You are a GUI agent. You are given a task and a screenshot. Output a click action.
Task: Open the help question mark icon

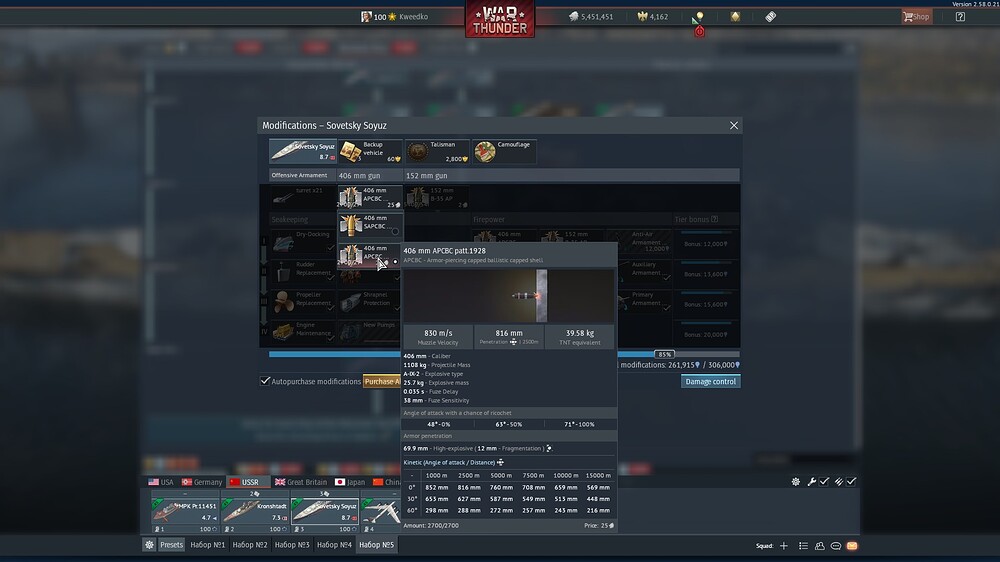coord(960,17)
